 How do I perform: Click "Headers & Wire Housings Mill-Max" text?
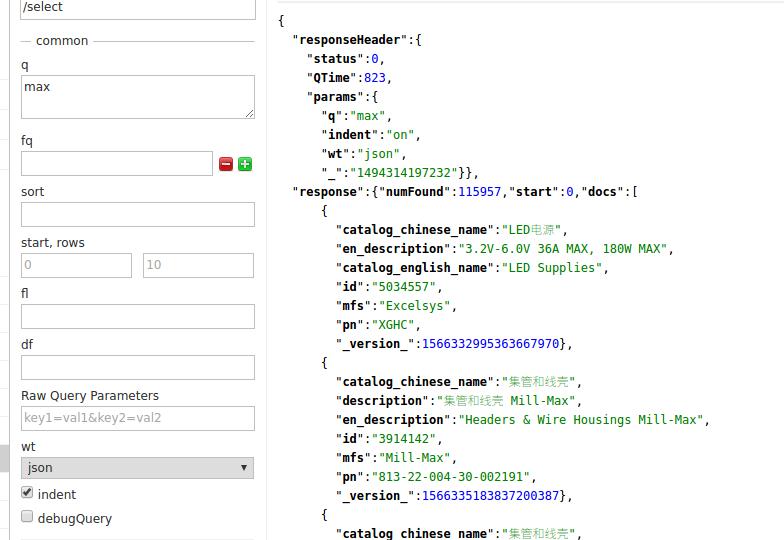tap(581, 420)
